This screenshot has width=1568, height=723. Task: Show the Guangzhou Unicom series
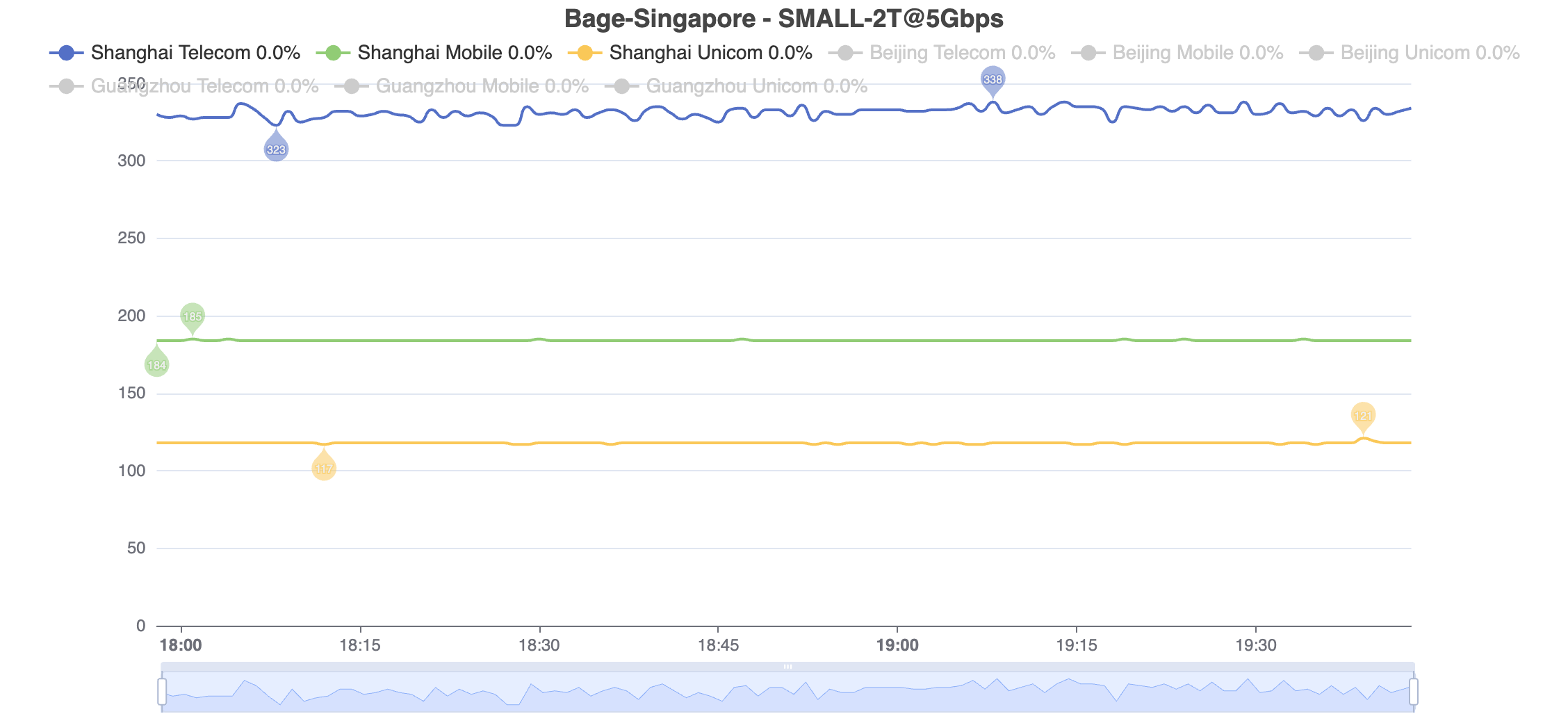coord(736,86)
